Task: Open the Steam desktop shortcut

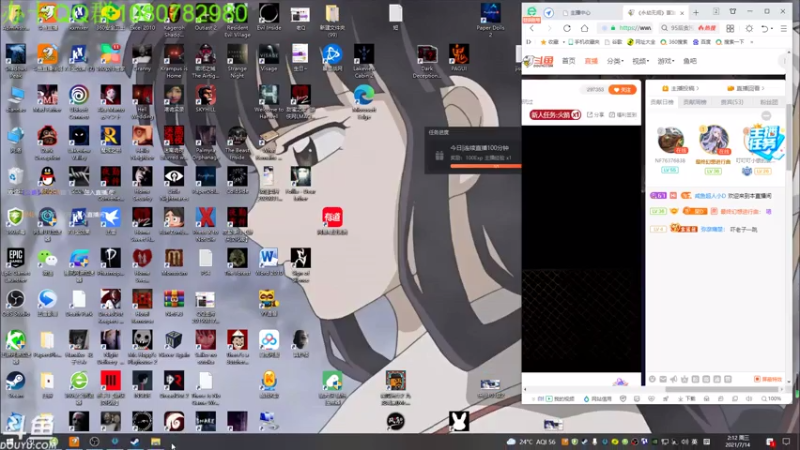Action: [x=16, y=385]
